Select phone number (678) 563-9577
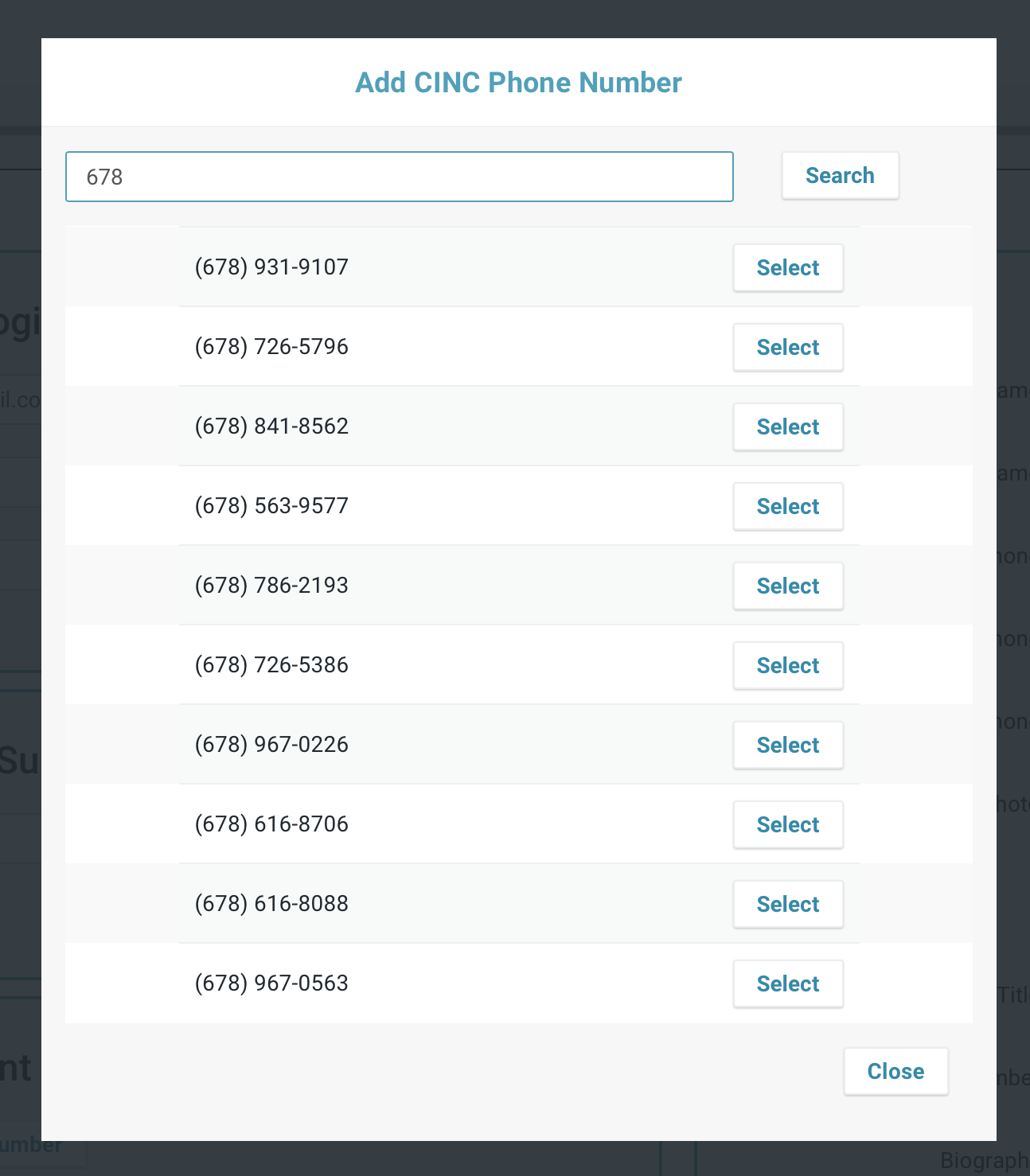1030x1176 pixels. click(x=787, y=506)
